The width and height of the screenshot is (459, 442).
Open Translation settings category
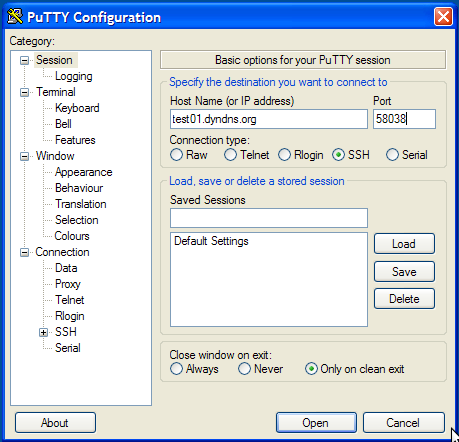point(81,204)
